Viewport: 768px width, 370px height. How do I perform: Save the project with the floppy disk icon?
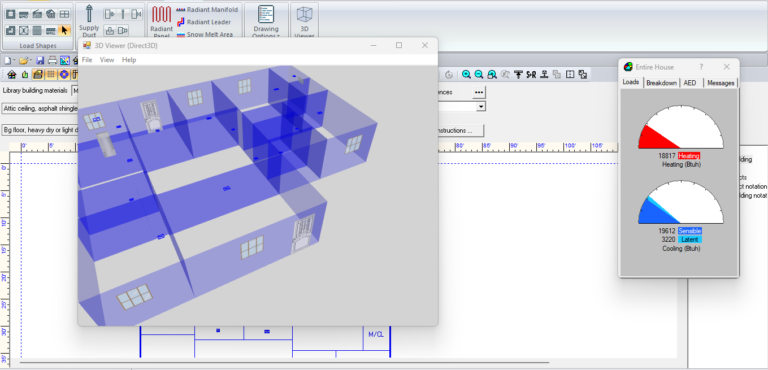coord(40,61)
